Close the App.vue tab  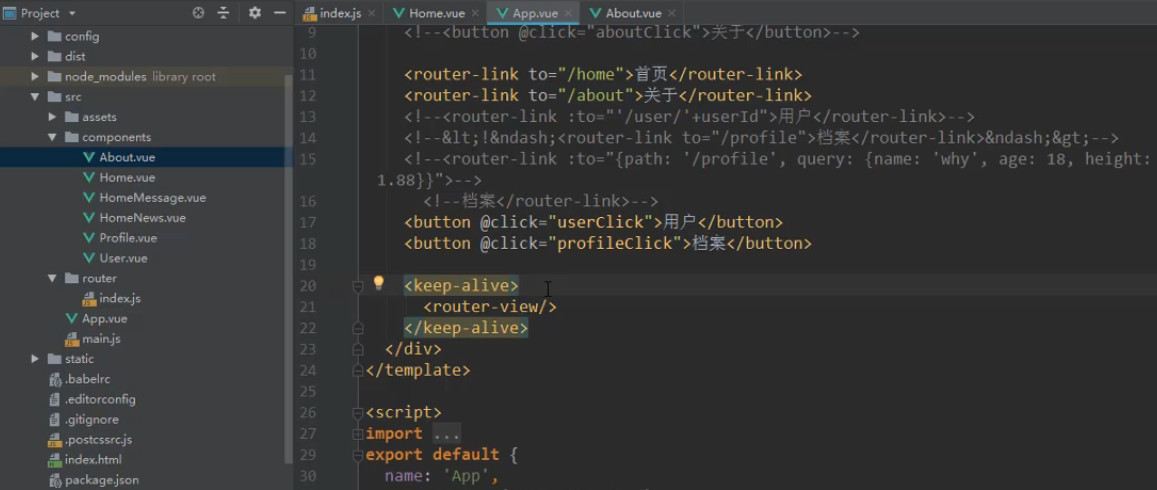[567, 13]
